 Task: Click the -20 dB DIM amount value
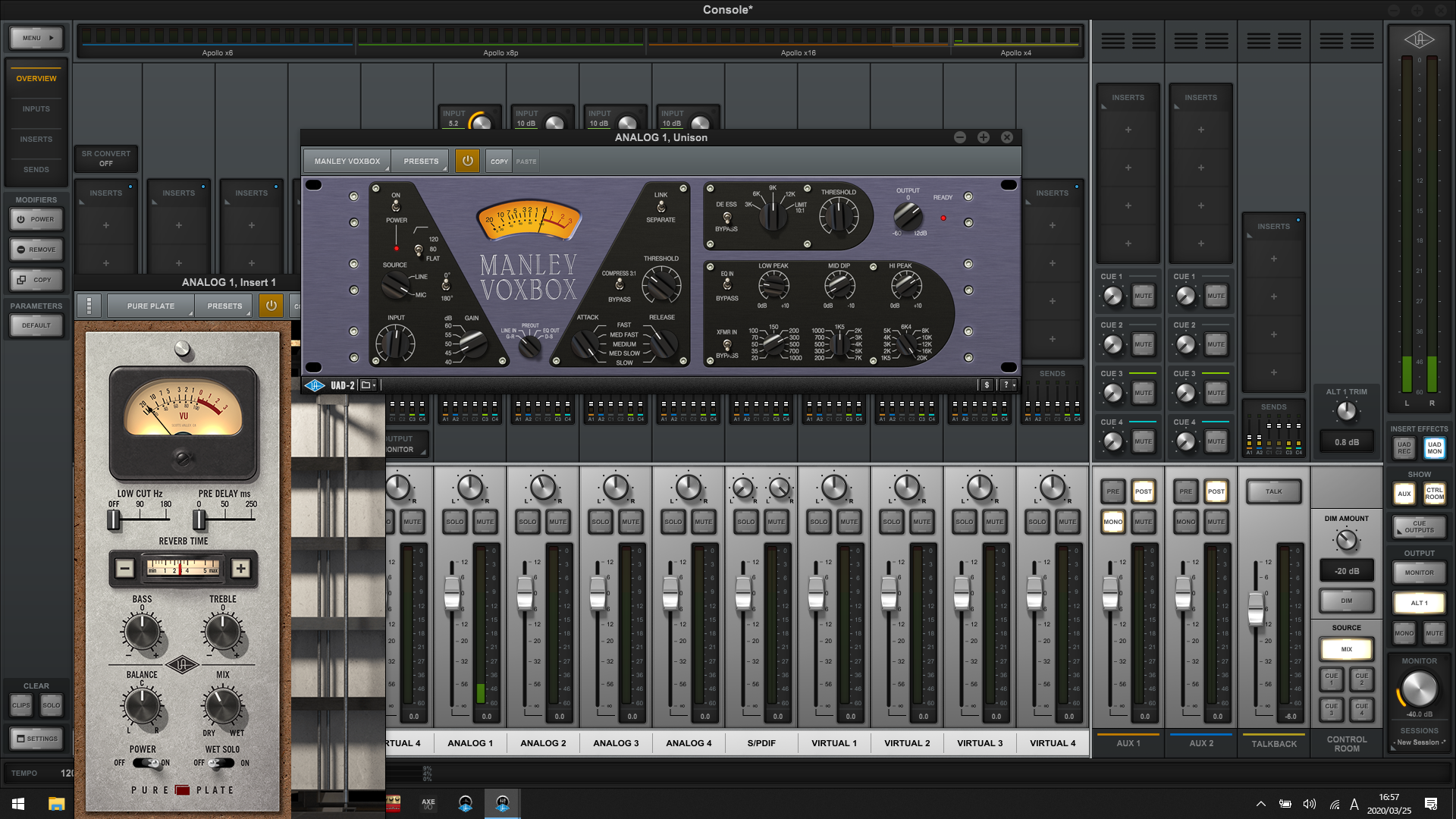pos(1346,571)
